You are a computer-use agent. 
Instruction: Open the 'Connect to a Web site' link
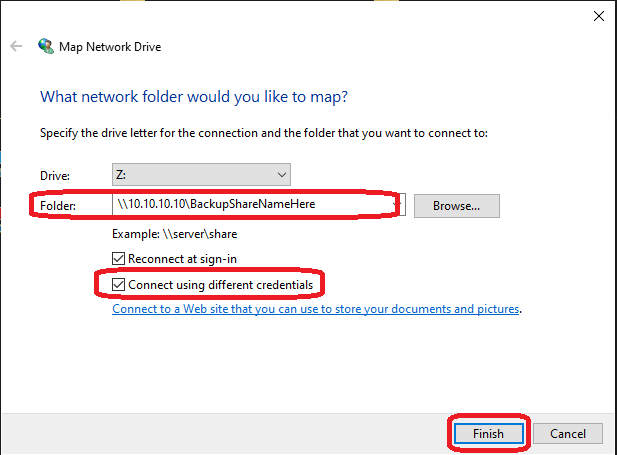(316, 309)
